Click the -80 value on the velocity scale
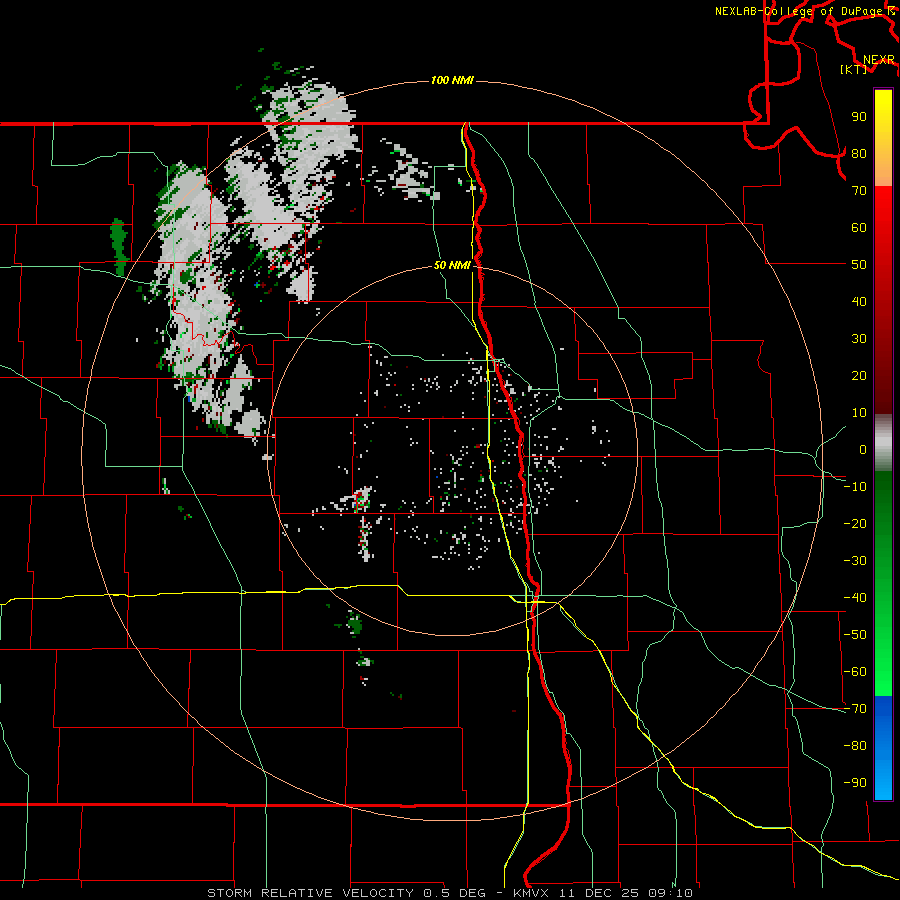Viewport: 900px width, 900px height. pyautogui.click(x=855, y=746)
